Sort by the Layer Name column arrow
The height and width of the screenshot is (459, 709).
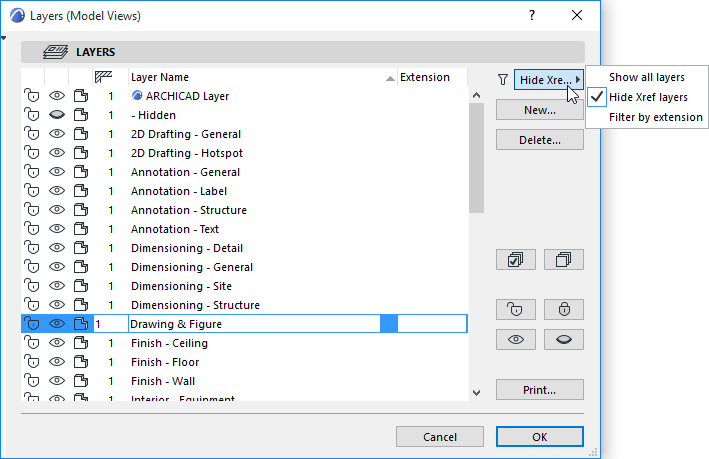coord(389,78)
